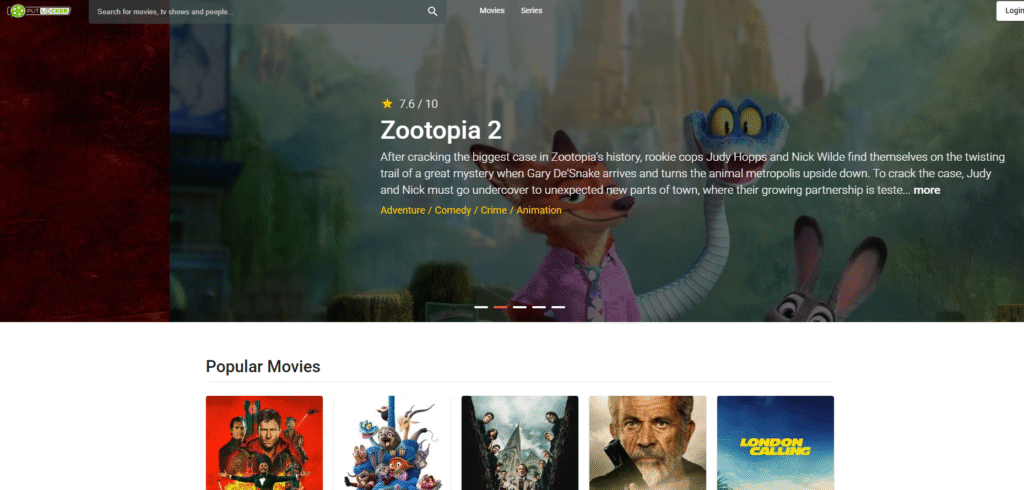Open the Zootopia 2 title link
This screenshot has height=490, width=1024.
point(441,131)
